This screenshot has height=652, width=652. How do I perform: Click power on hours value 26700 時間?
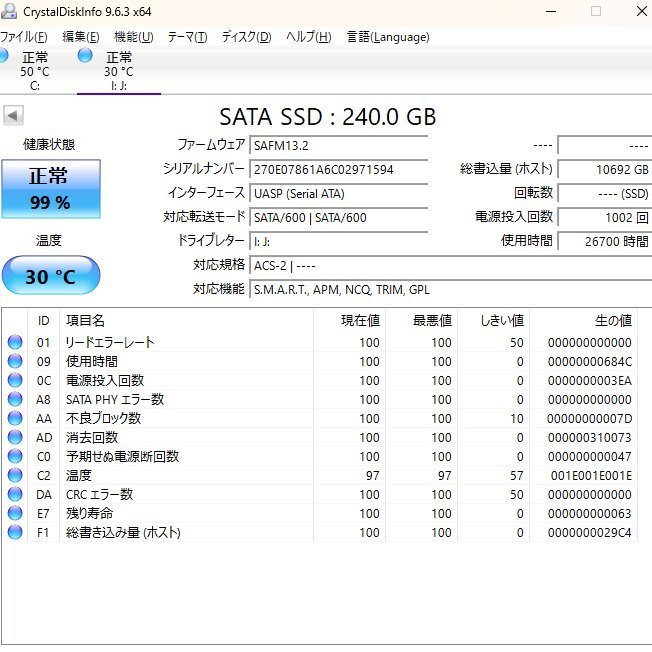coord(605,242)
